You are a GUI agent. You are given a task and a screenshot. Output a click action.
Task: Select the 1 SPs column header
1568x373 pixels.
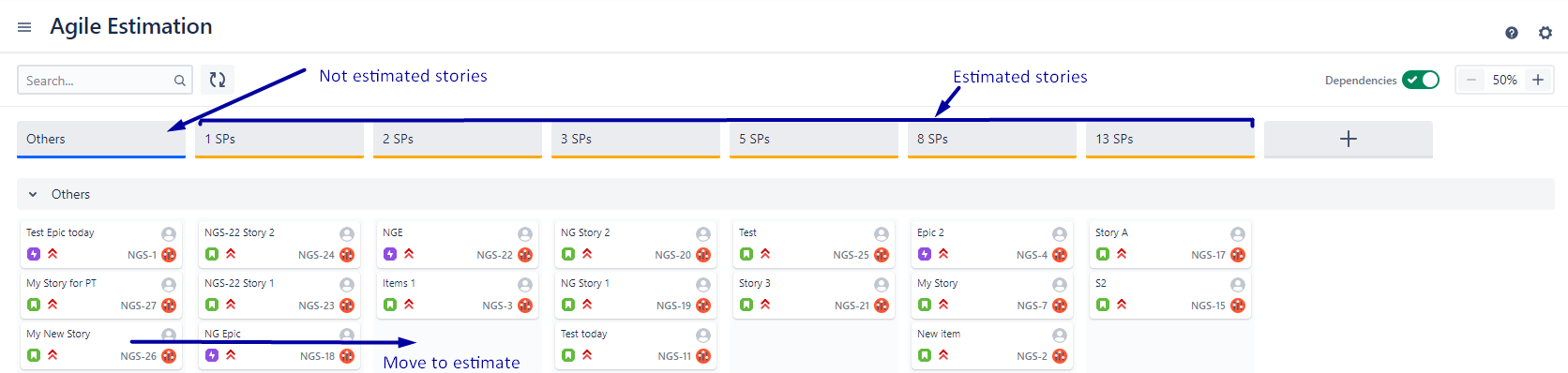click(279, 139)
